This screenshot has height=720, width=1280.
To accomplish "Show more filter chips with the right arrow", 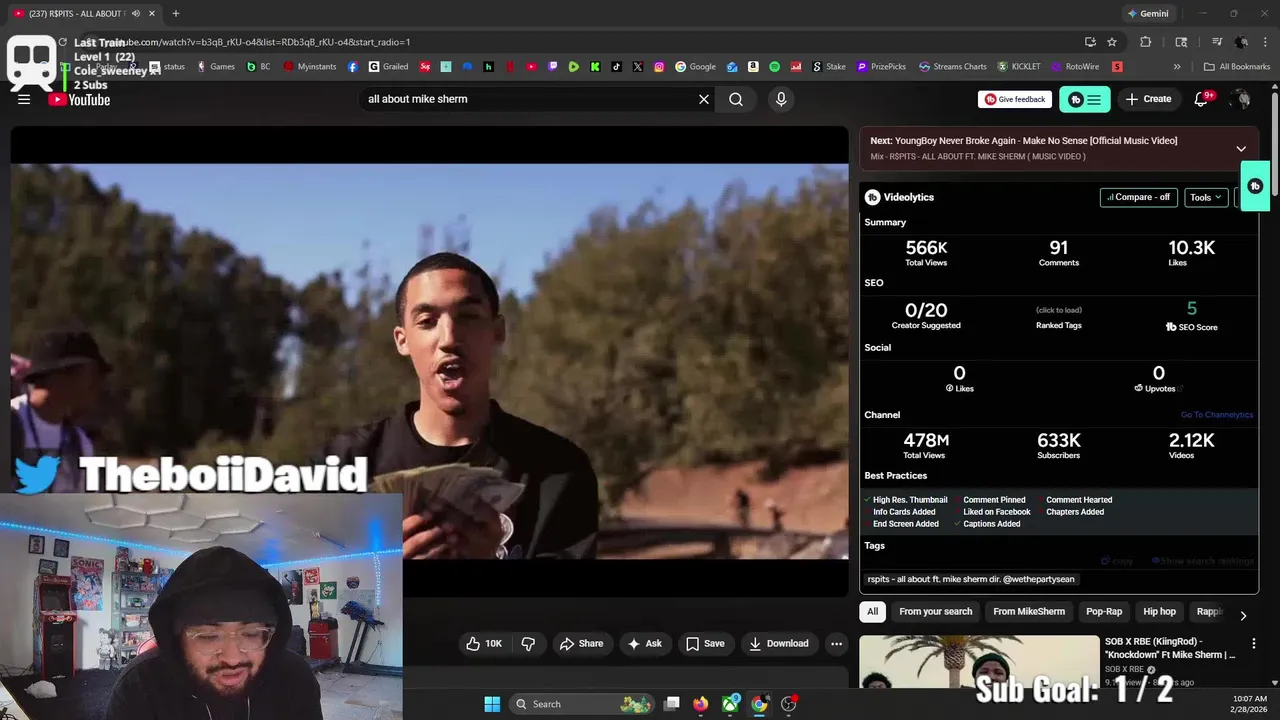I will click(x=1243, y=615).
